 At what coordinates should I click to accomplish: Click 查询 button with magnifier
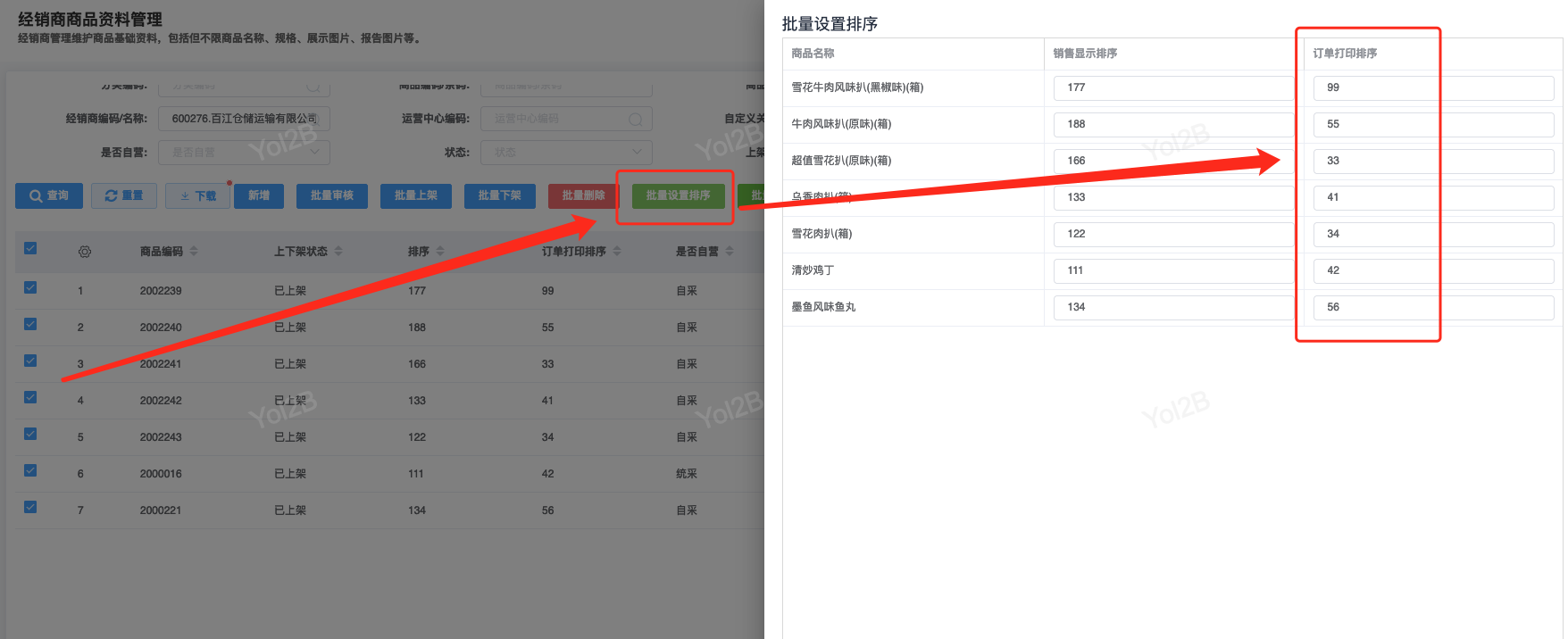coord(49,195)
